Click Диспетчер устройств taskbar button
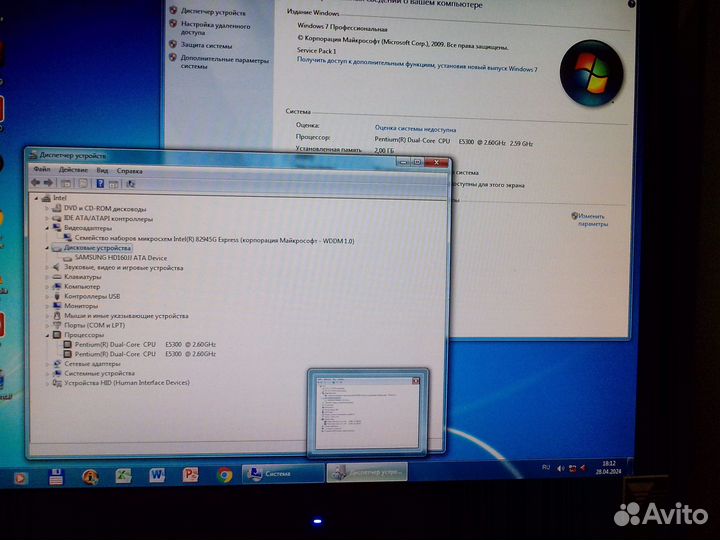Screen dimensions: 720x540 (367, 472)
